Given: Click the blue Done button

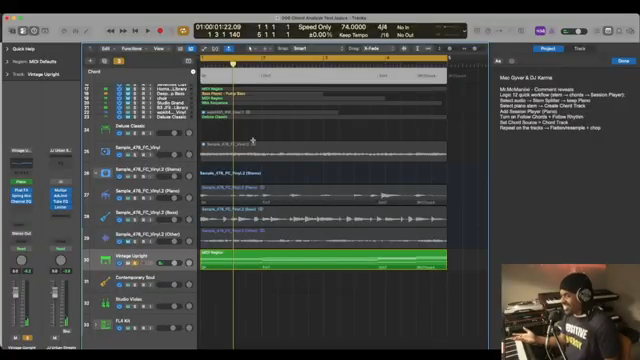Looking at the screenshot, I should tap(623, 61).
